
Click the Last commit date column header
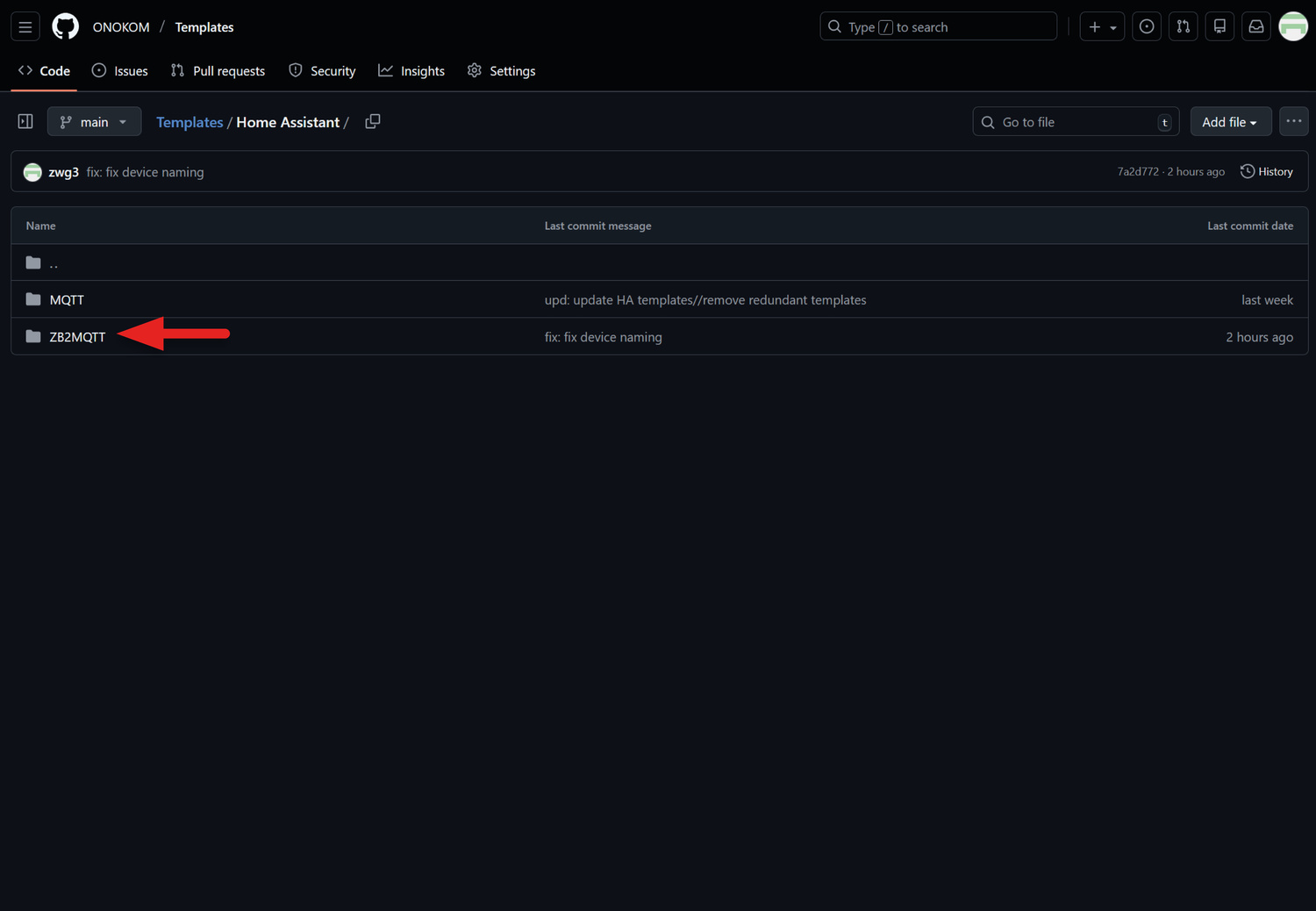click(x=1250, y=226)
